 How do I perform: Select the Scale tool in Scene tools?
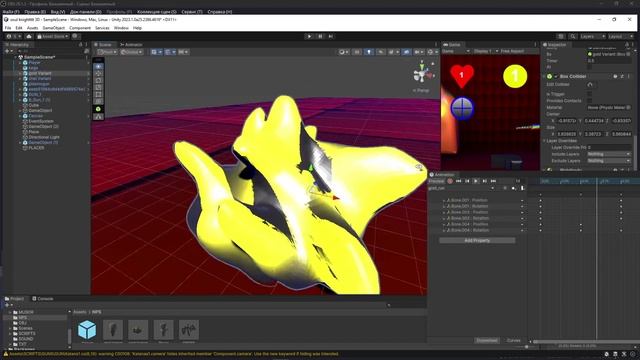point(98,87)
